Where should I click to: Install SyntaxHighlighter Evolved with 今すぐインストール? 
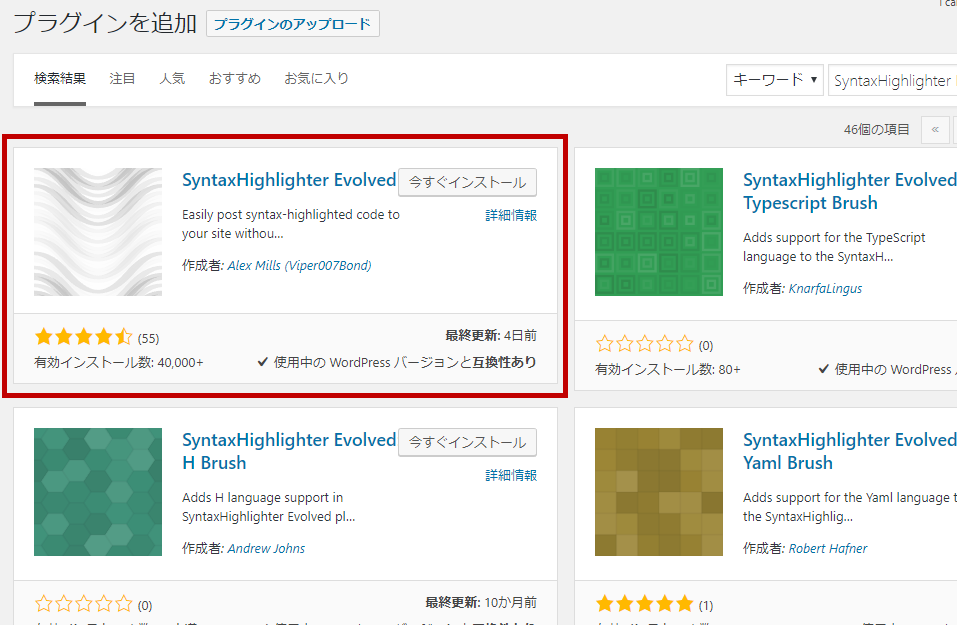(x=467, y=182)
